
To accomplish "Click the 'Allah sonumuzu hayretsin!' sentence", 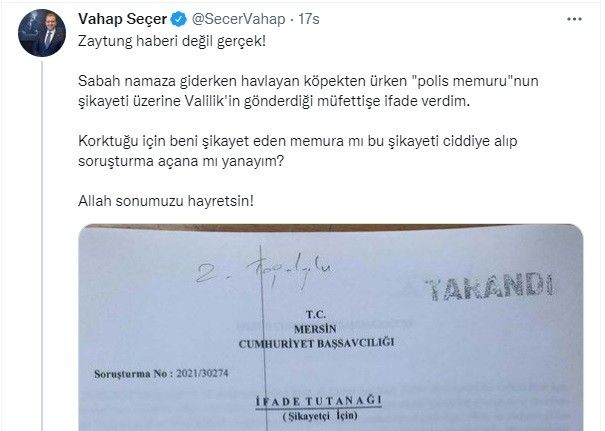I will (x=166, y=201).
